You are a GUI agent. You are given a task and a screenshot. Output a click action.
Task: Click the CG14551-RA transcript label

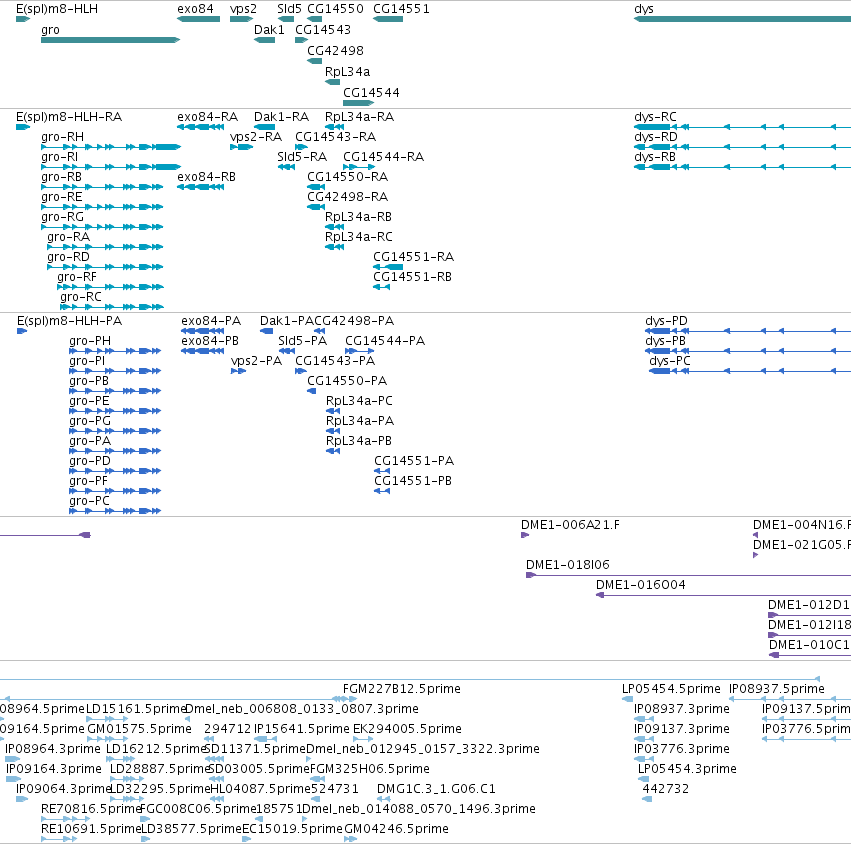[413, 257]
